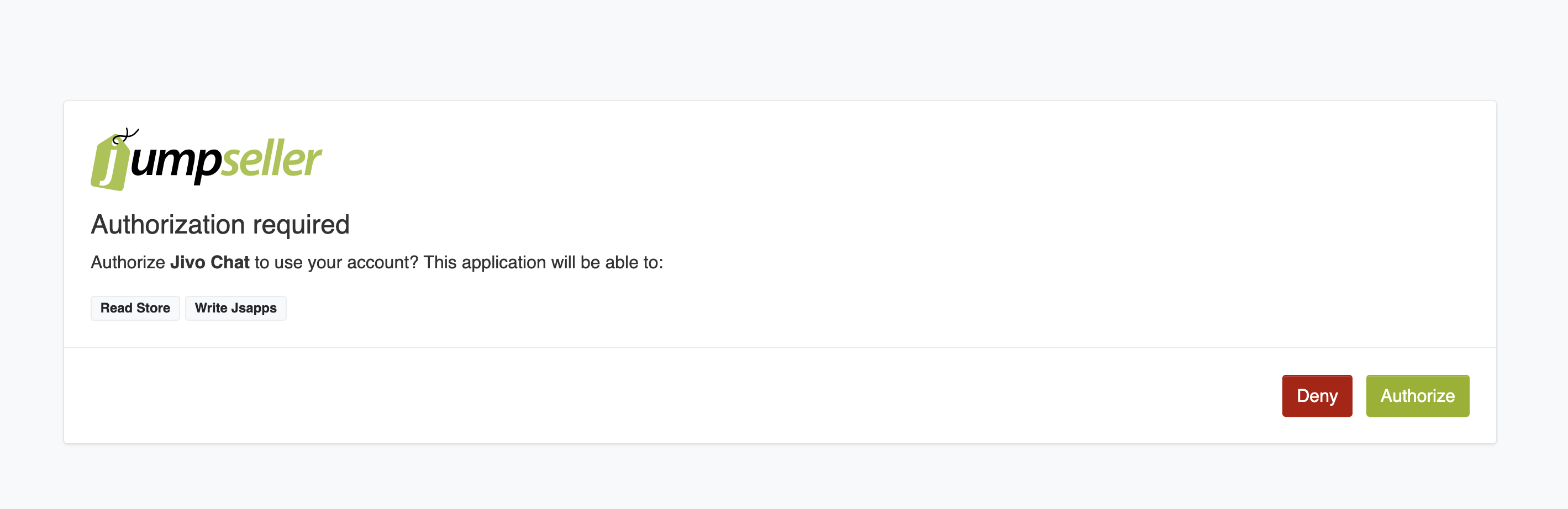Select the Write Jsapps permission badge

tap(235, 308)
